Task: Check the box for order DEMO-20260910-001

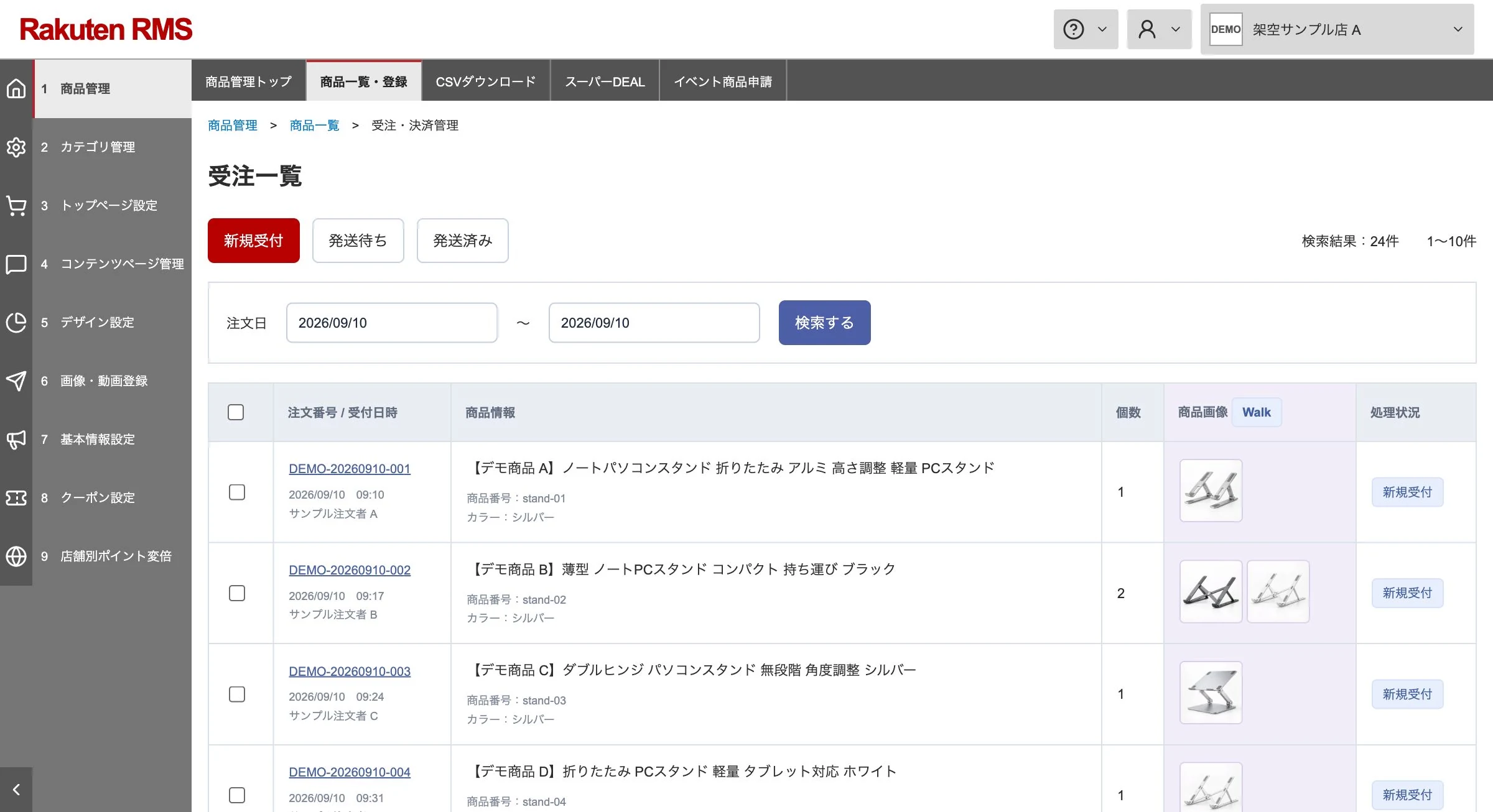Action: pyautogui.click(x=237, y=492)
